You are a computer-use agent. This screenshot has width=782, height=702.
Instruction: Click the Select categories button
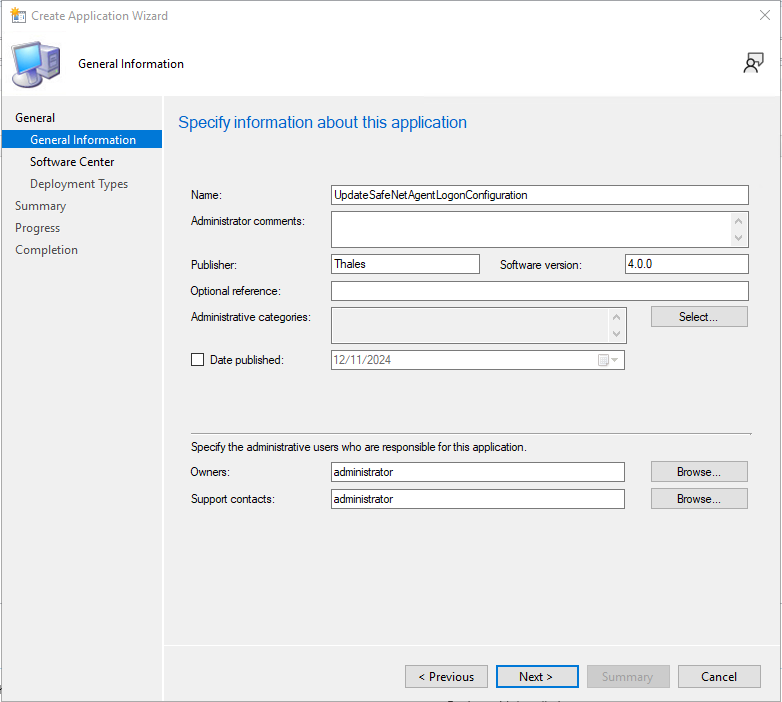pos(699,317)
